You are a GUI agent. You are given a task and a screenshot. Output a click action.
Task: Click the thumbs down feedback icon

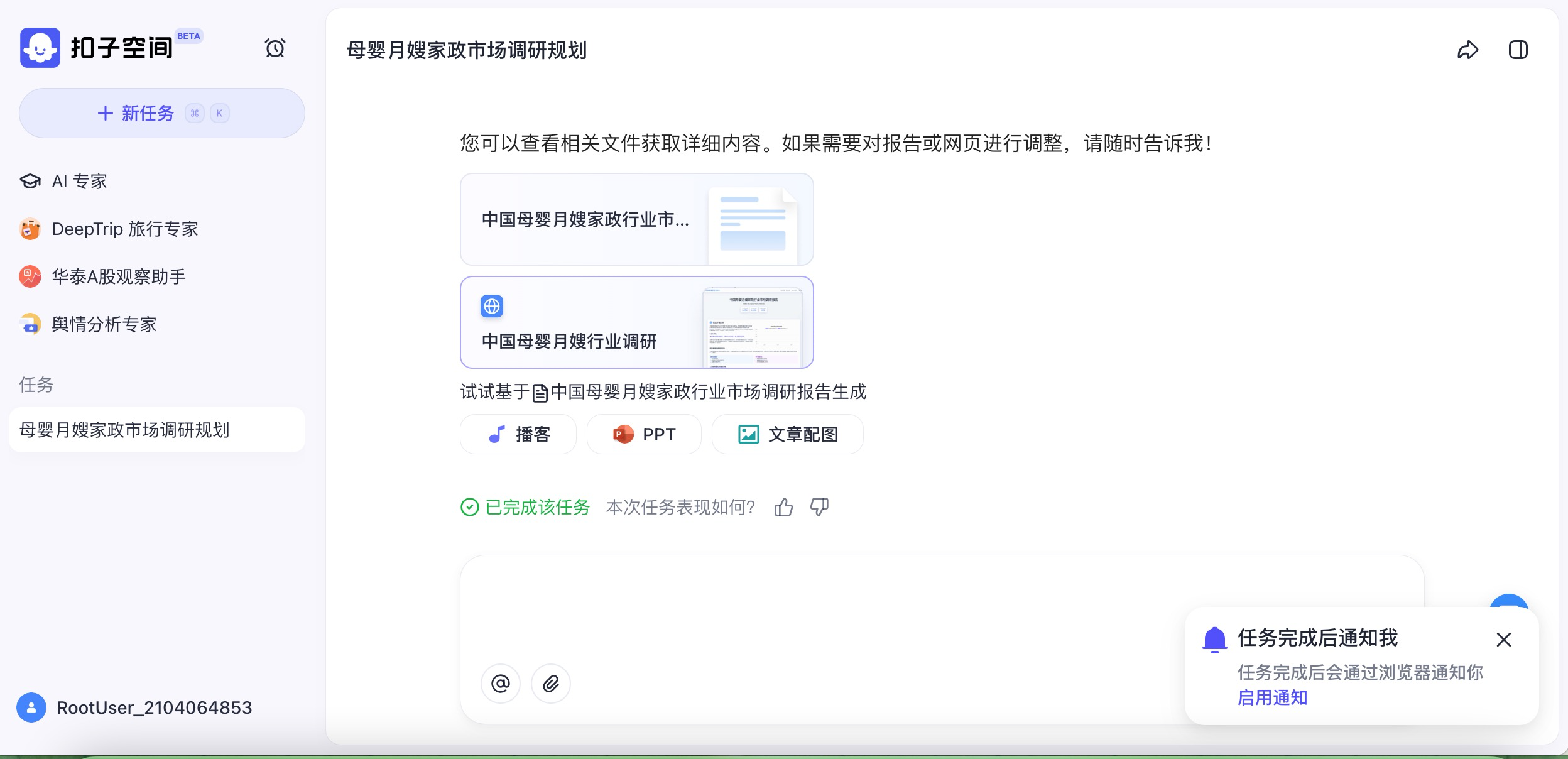click(x=819, y=507)
